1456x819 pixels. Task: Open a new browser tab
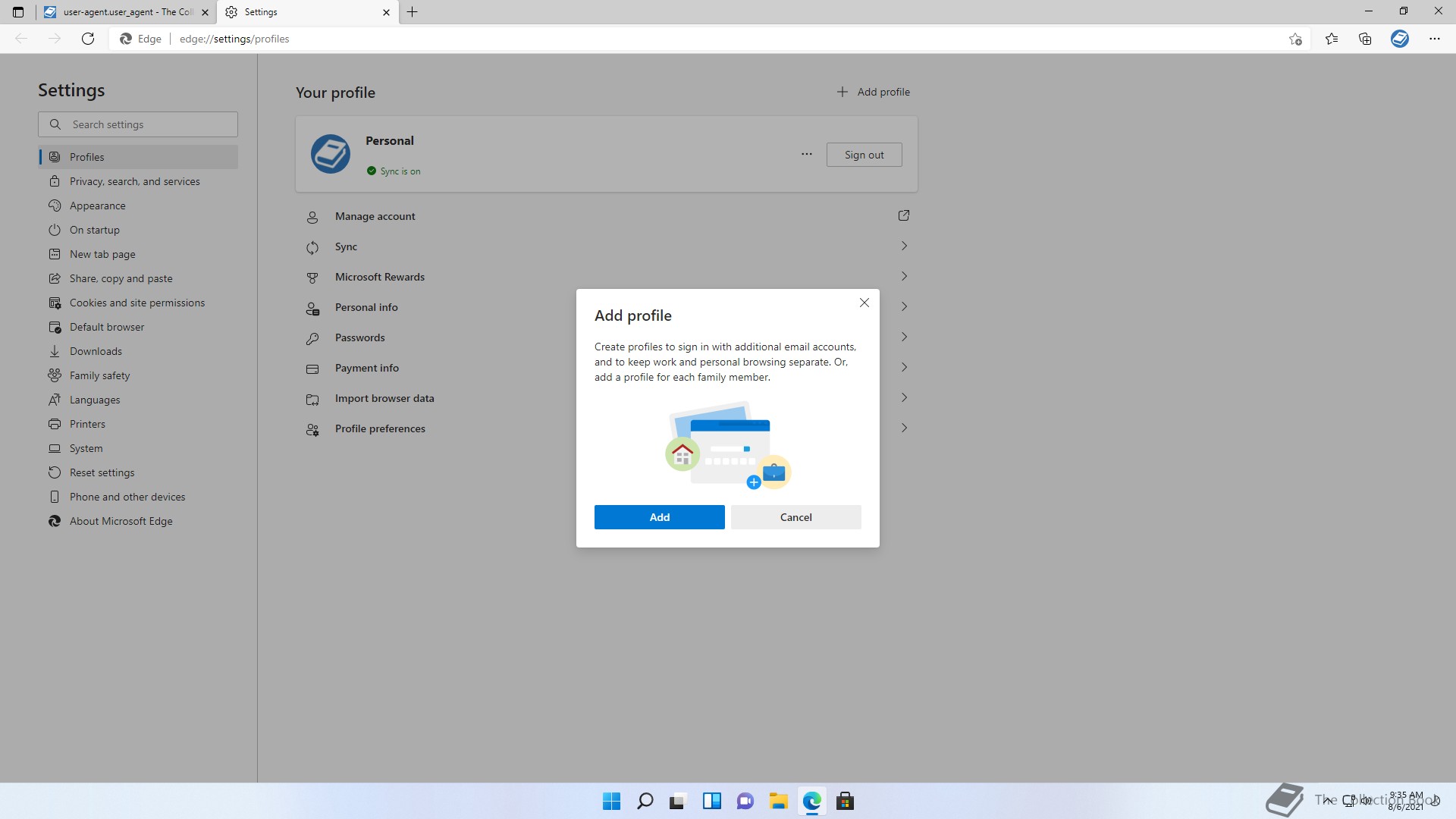click(412, 12)
